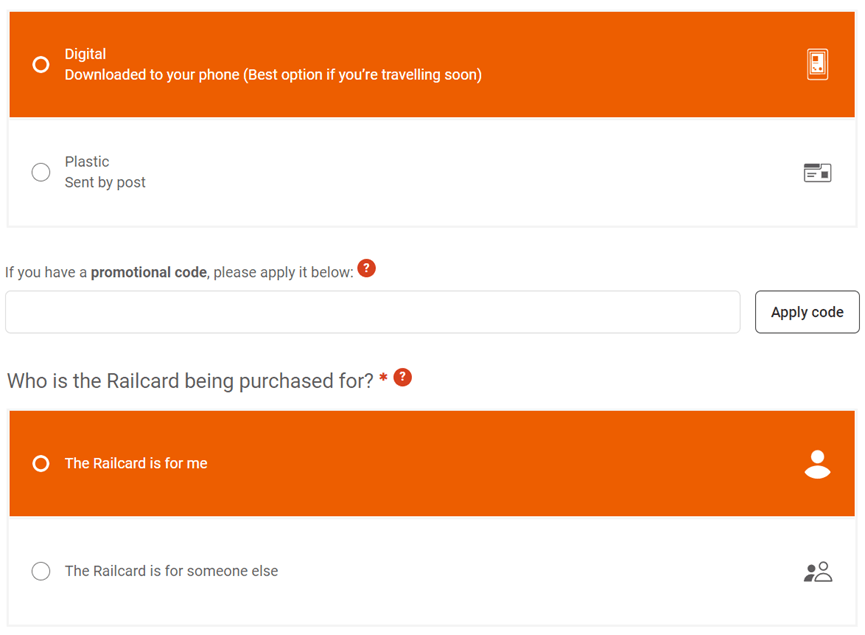Viewport: 865px width, 635px height.
Task: Click the 'Digital' option label
Action: tap(85, 54)
